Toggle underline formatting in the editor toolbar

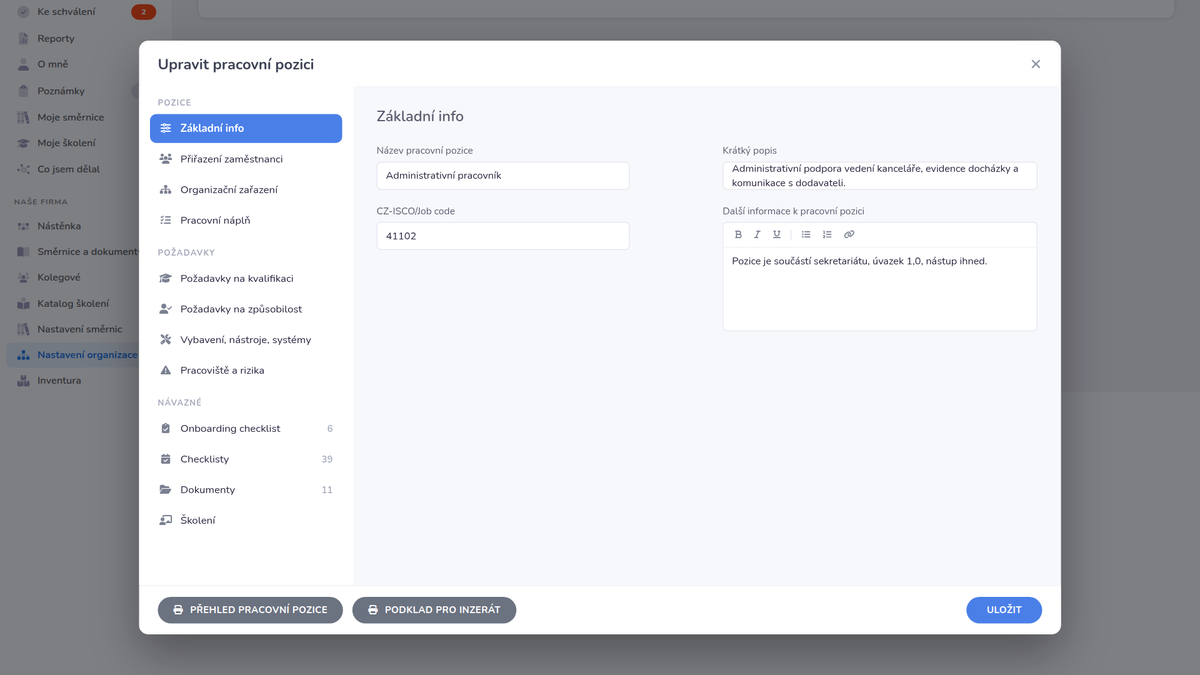(777, 235)
